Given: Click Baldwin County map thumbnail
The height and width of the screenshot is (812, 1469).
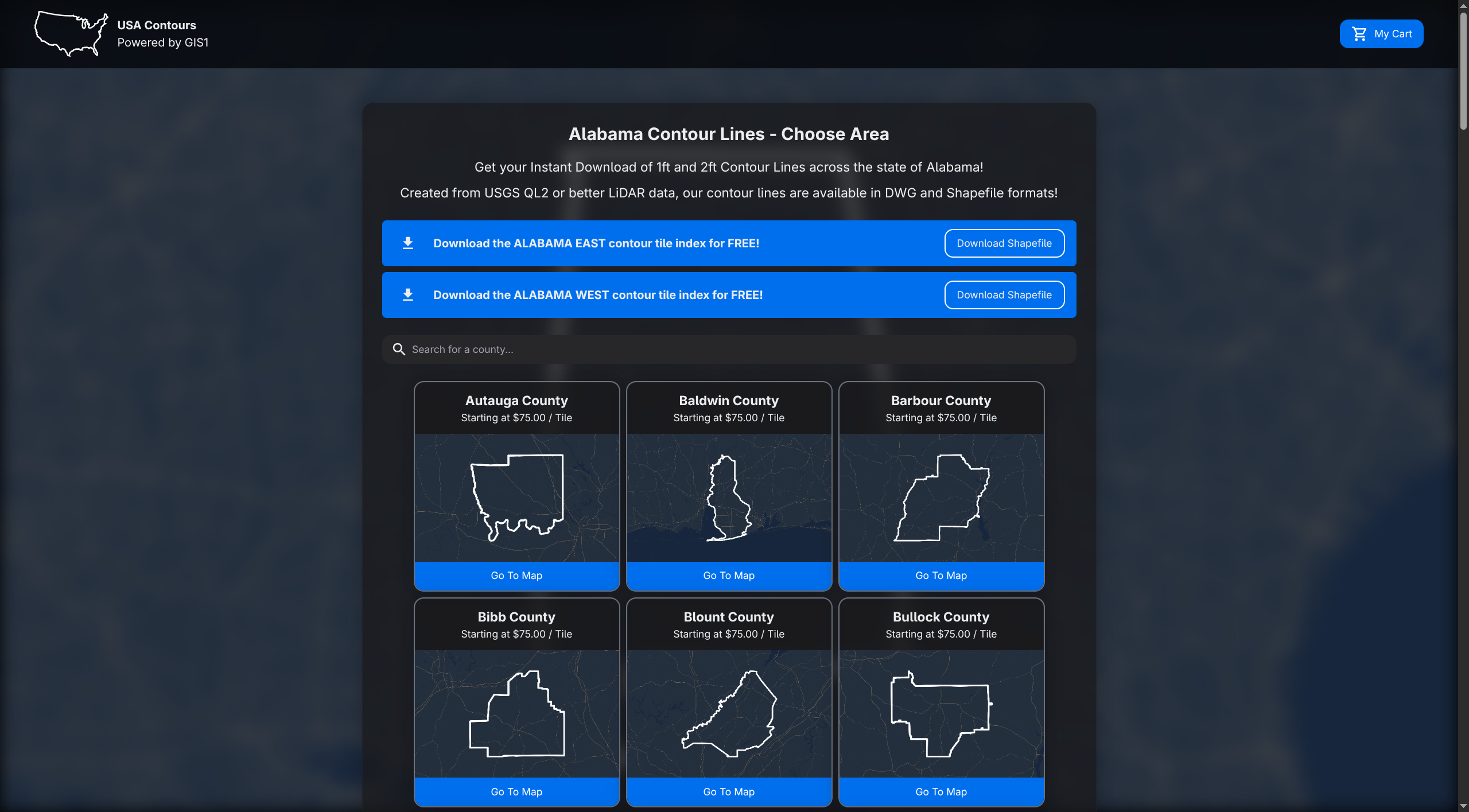Looking at the screenshot, I should [x=729, y=498].
